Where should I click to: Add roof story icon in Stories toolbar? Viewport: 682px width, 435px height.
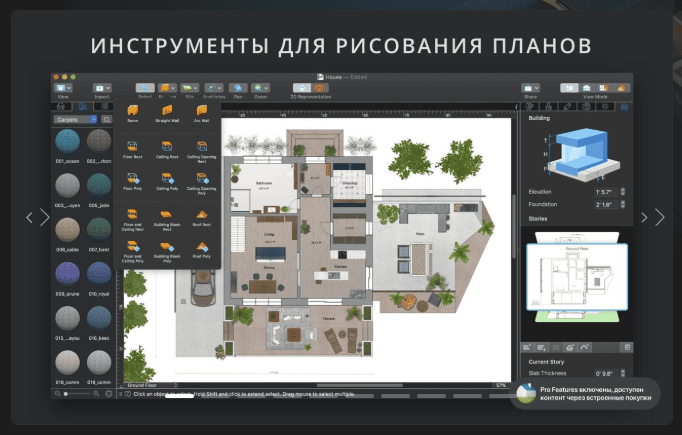[569, 347]
